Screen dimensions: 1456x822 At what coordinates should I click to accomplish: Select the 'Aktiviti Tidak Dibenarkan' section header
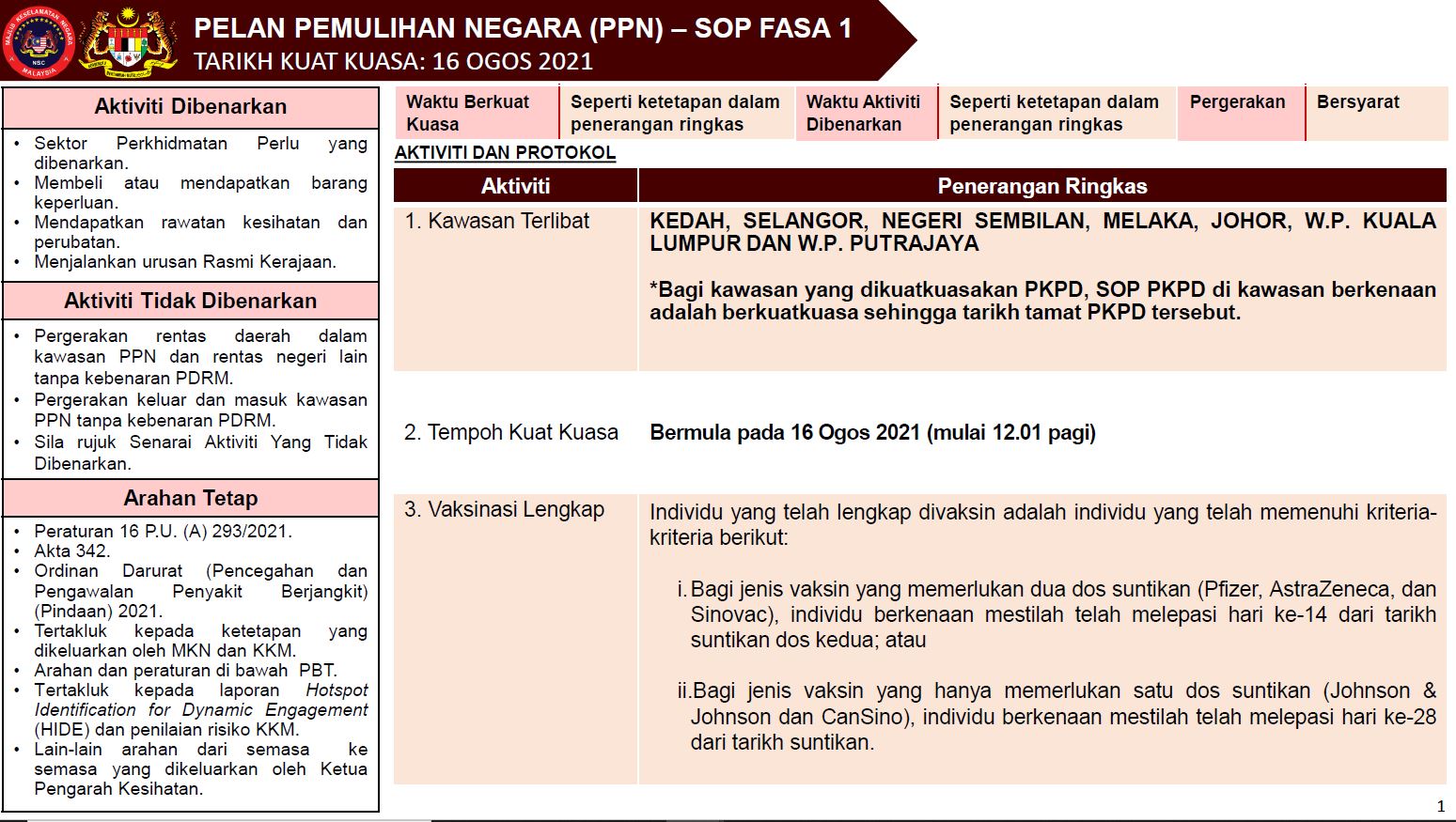coord(190,301)
